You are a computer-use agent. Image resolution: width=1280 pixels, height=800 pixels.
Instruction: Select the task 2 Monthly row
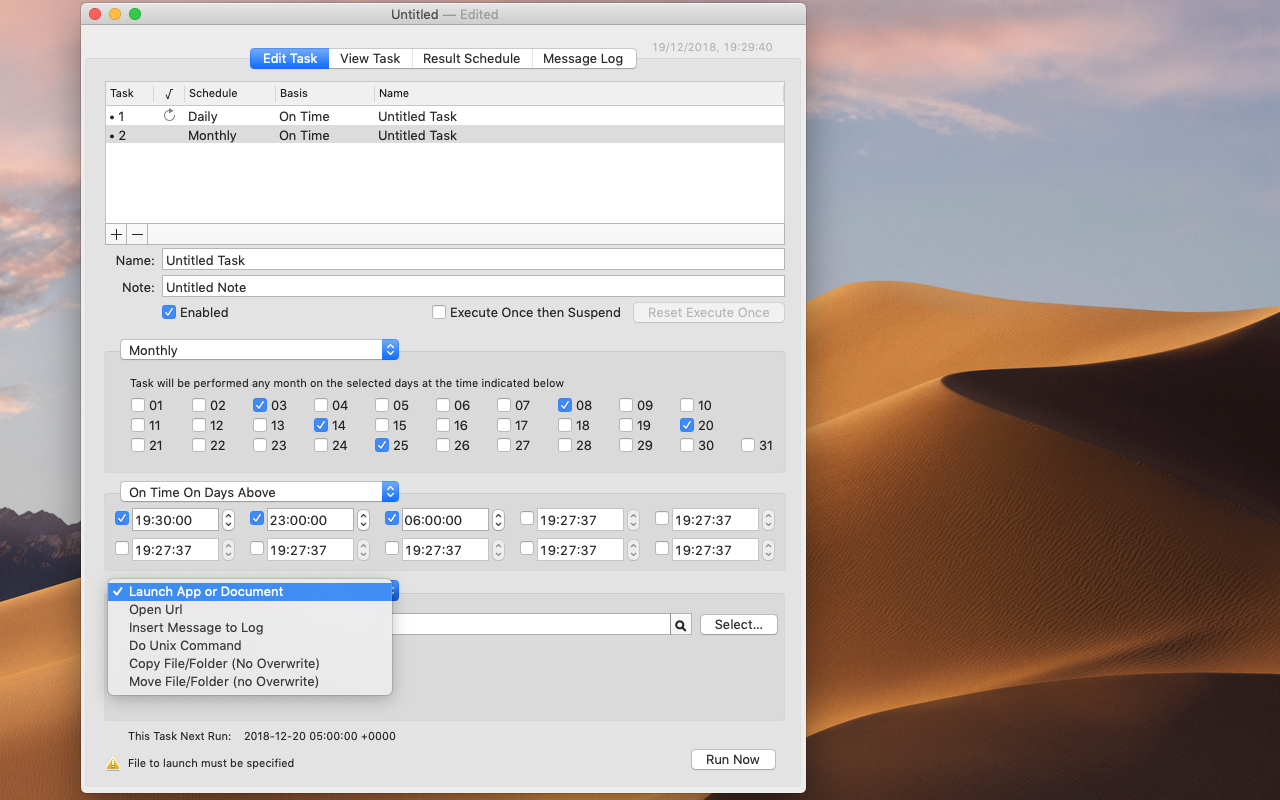click(x=445, y=135)
